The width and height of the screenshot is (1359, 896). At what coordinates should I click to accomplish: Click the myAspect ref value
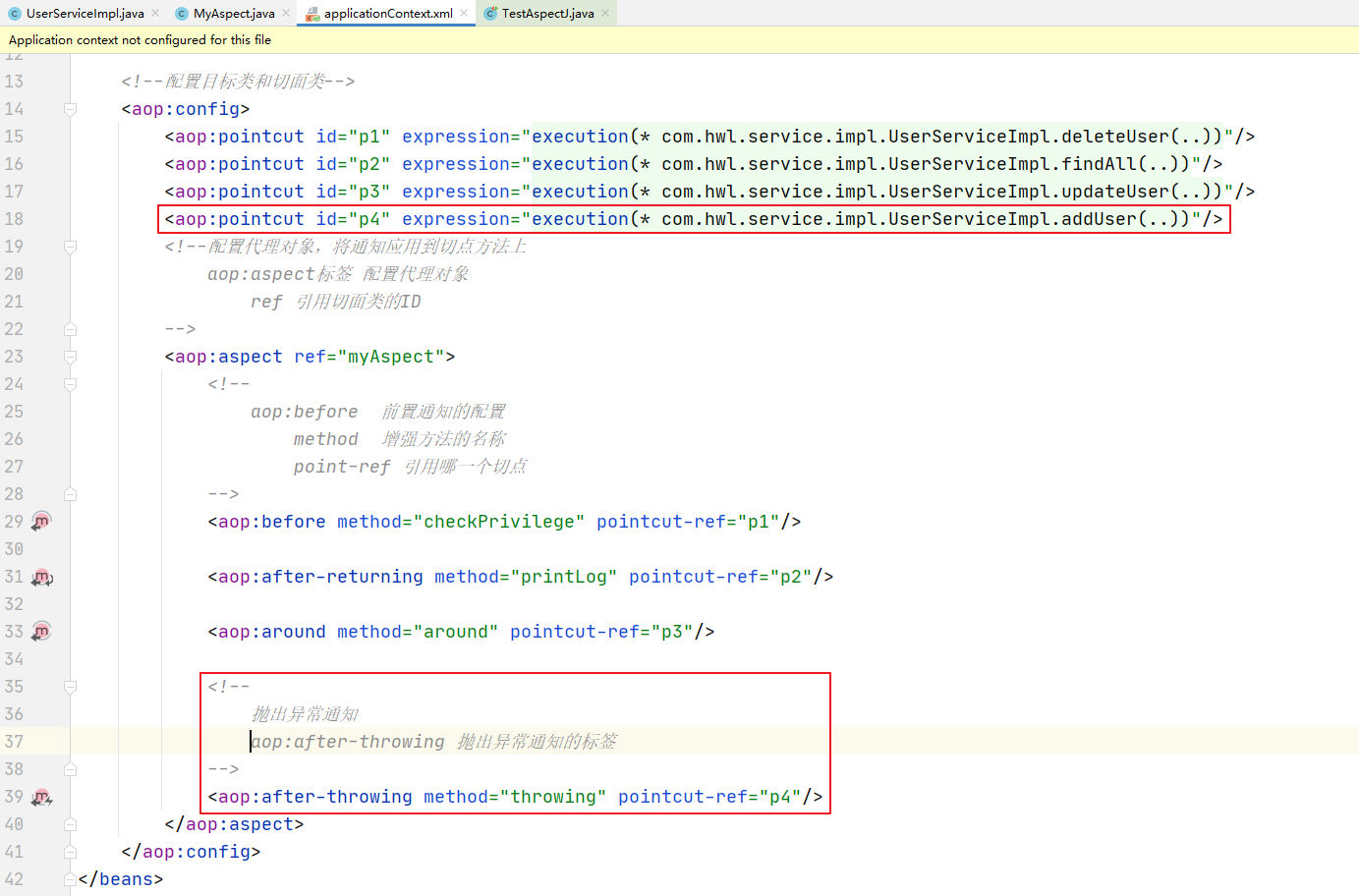coord(391,357)
